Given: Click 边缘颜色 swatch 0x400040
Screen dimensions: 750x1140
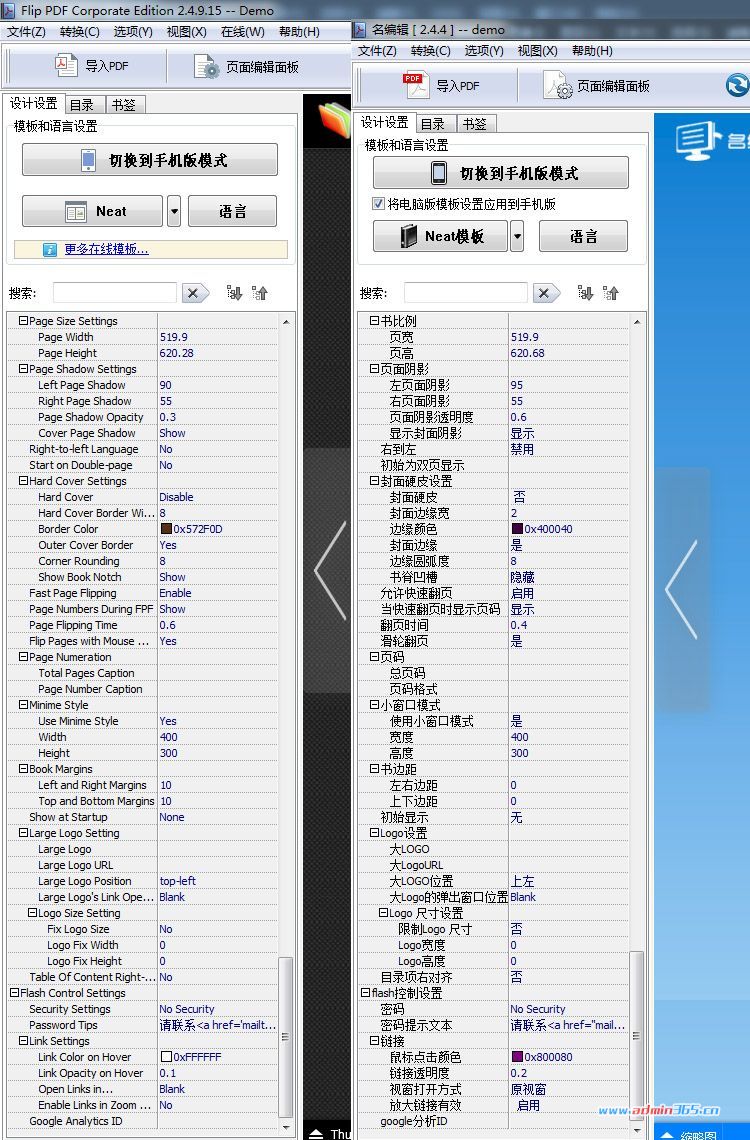Looking at the screenshot, I should [517, 529].
